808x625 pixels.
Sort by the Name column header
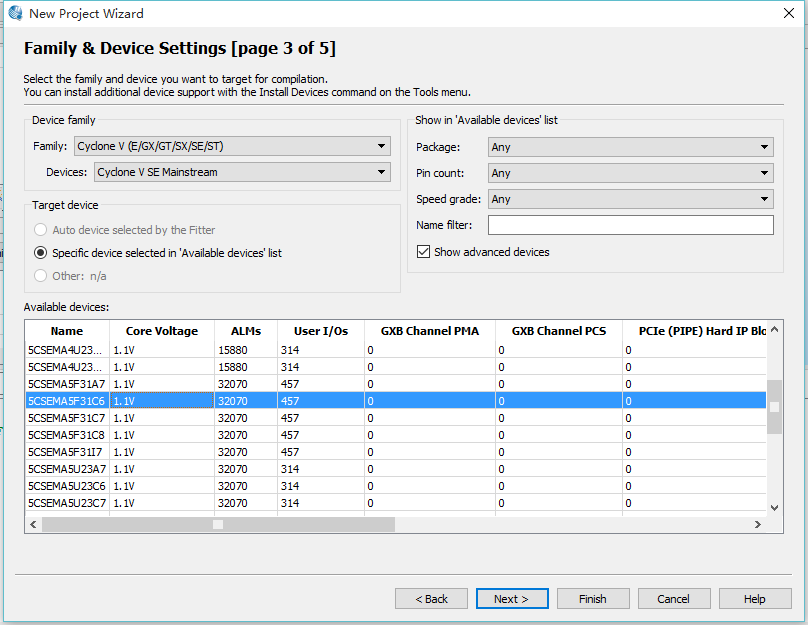click(67, 331)
